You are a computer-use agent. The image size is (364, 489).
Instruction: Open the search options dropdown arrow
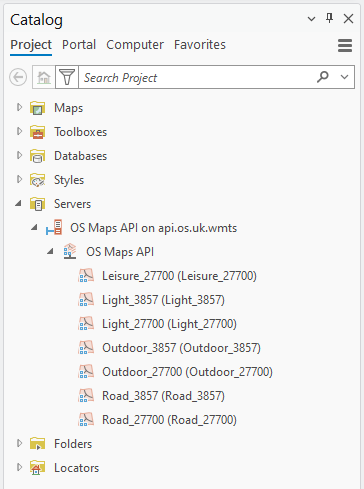pyautogui.click(x=344, y=77)
